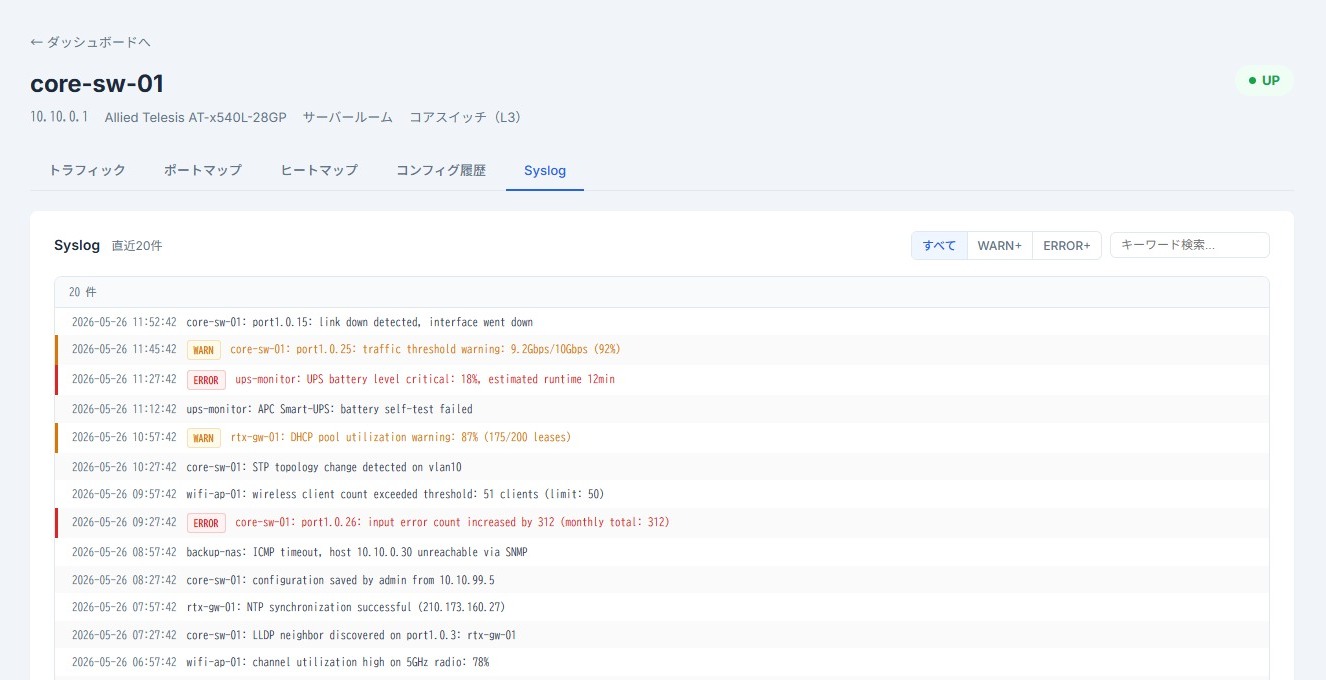Viewport: 1326px width, 680px height.
Task: Click timestamp 2026-05-26 09:27:42
Action: click(x=124, y=522)
